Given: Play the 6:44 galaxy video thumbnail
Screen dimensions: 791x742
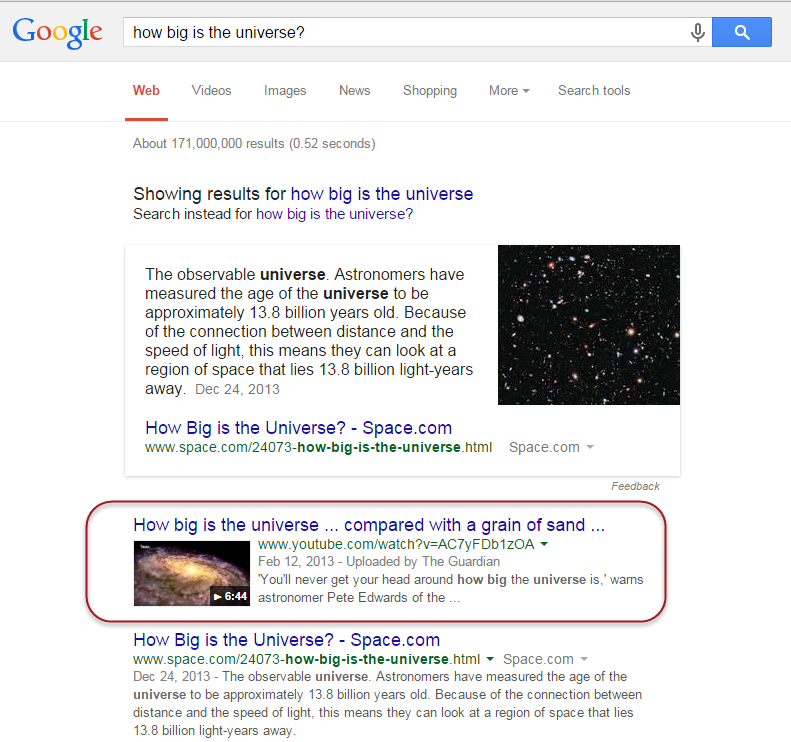Looking at the screenshot, I should pyautogui.click(x=192, y=573).
